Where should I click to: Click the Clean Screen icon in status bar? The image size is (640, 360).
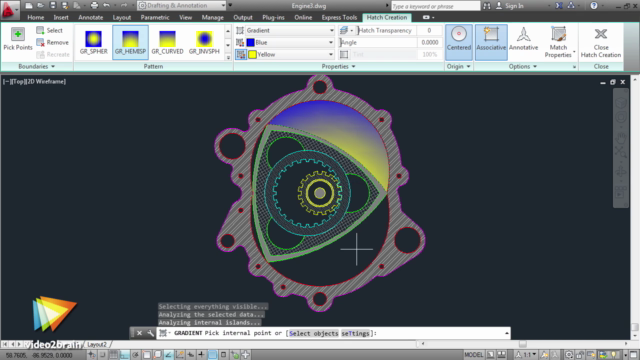pos(633,355)
